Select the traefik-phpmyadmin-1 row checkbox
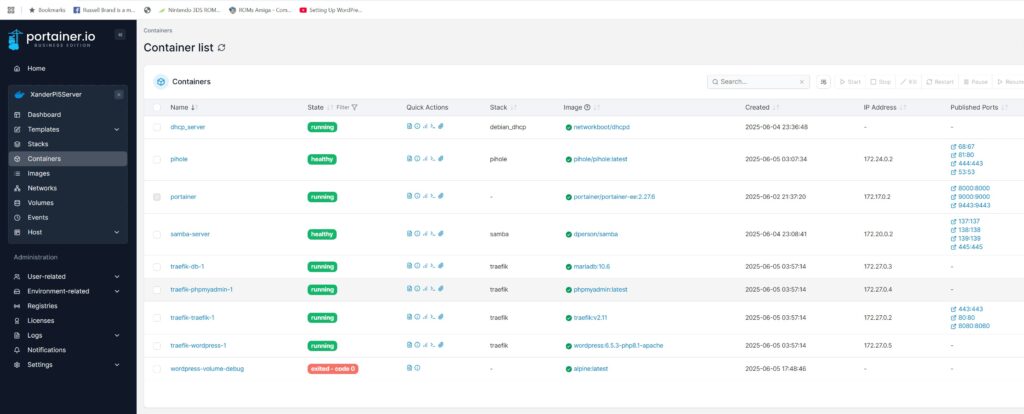This screenshot has width=1024, height=414. (x=157, y=289)
